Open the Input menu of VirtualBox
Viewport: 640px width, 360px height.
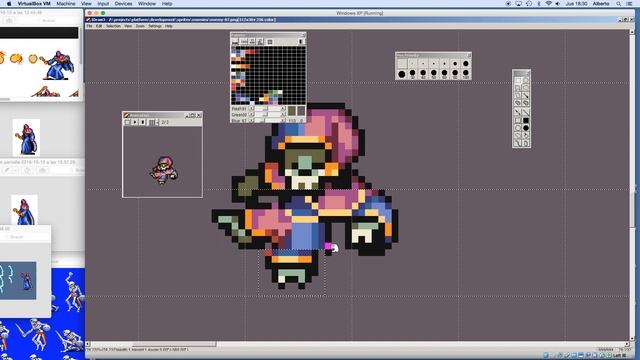coord(103,3)
